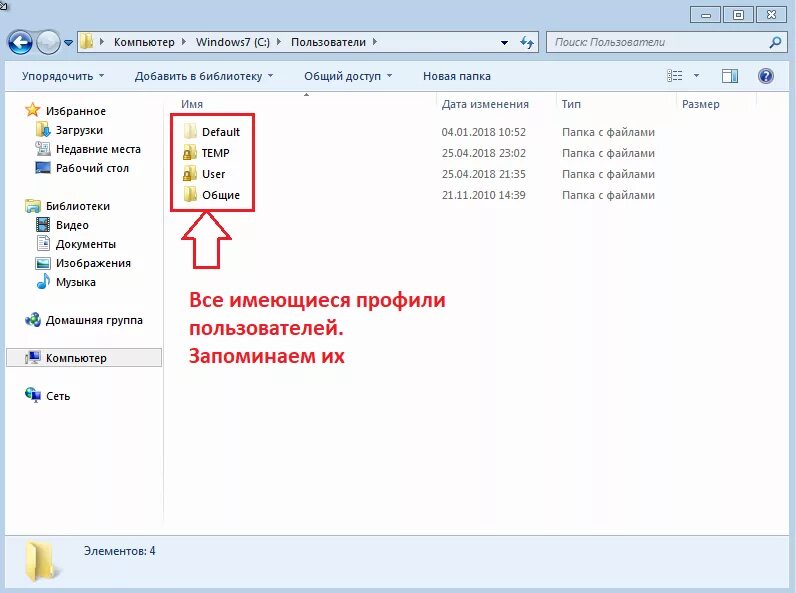Select the Компьютер breadcrumb segment

144,42
